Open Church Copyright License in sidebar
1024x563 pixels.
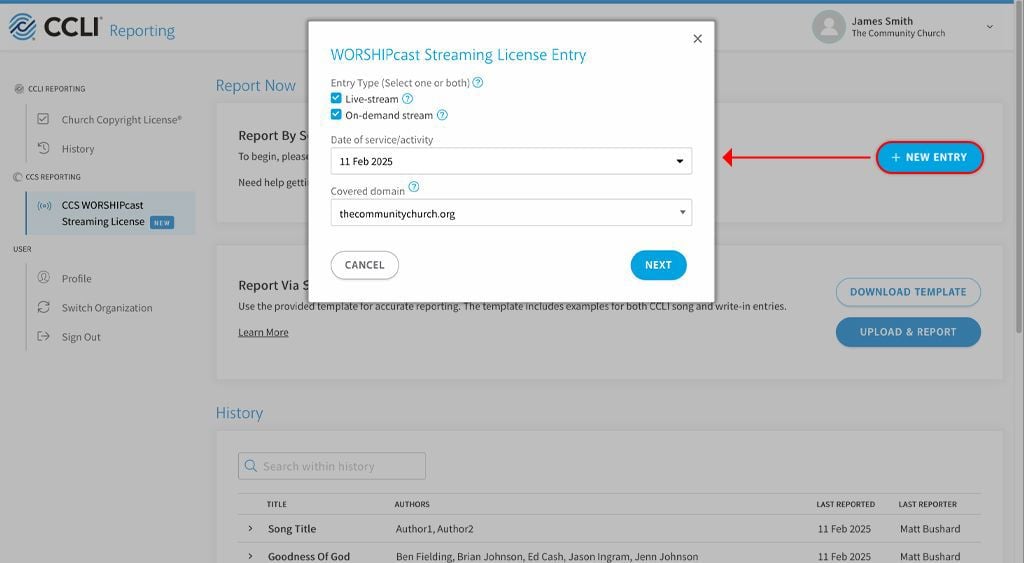[x=121, y=120]
